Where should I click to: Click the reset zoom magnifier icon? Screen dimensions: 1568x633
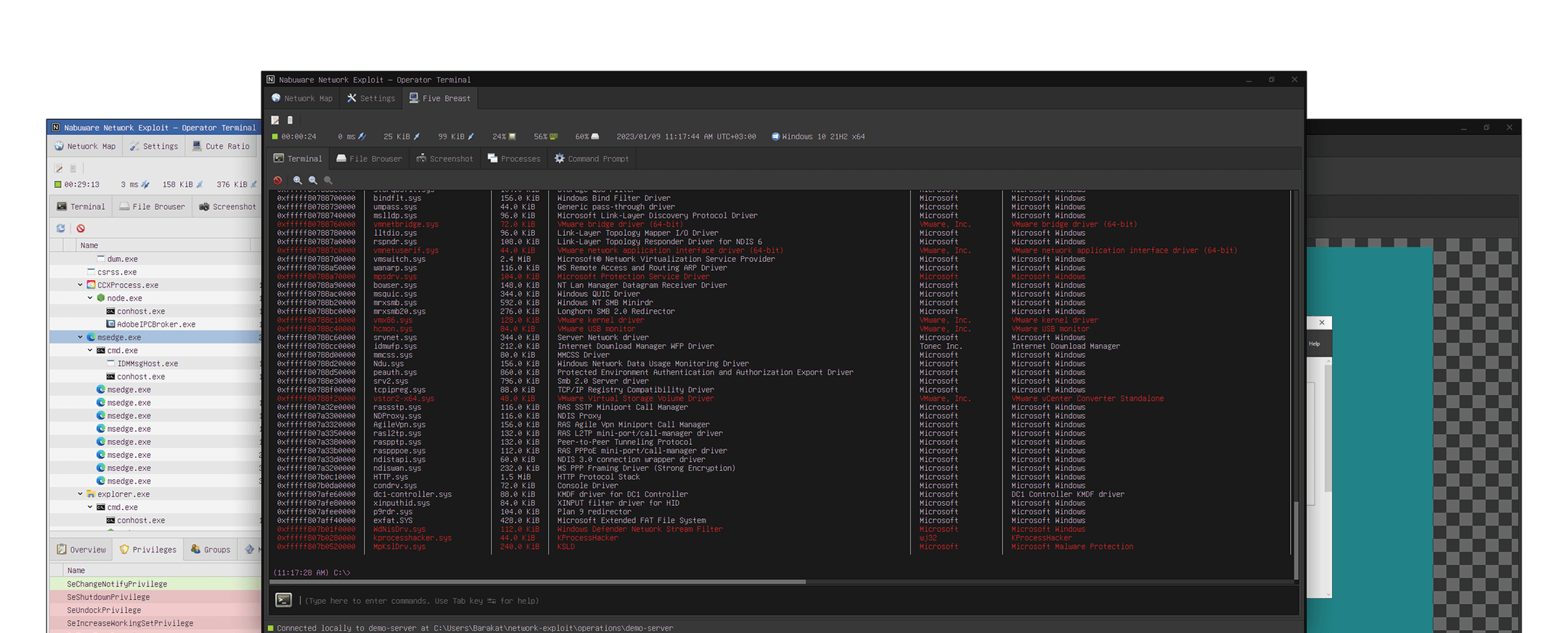coord(328,180)
